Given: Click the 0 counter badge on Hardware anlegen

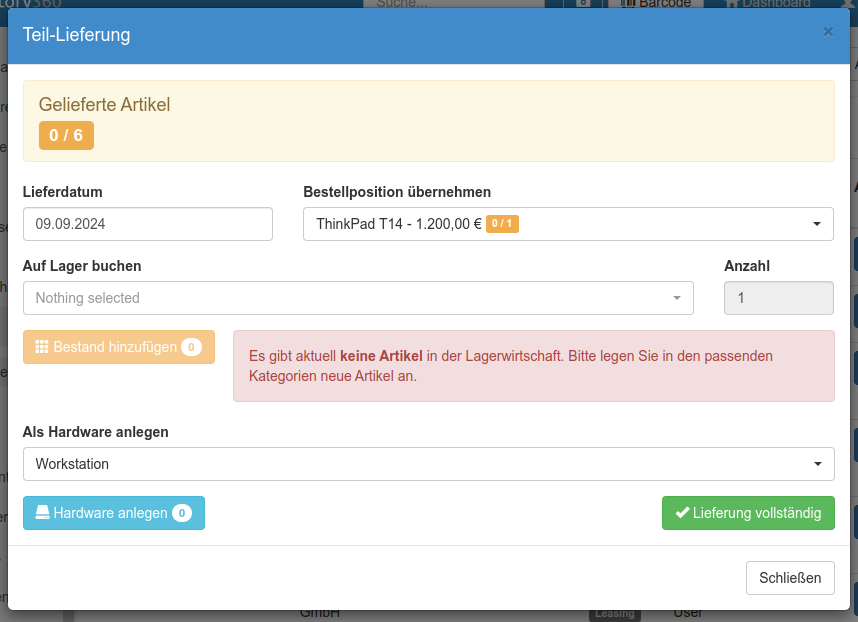Looking at the screenshot, I should pyautogui.click(x=181, y=513).
